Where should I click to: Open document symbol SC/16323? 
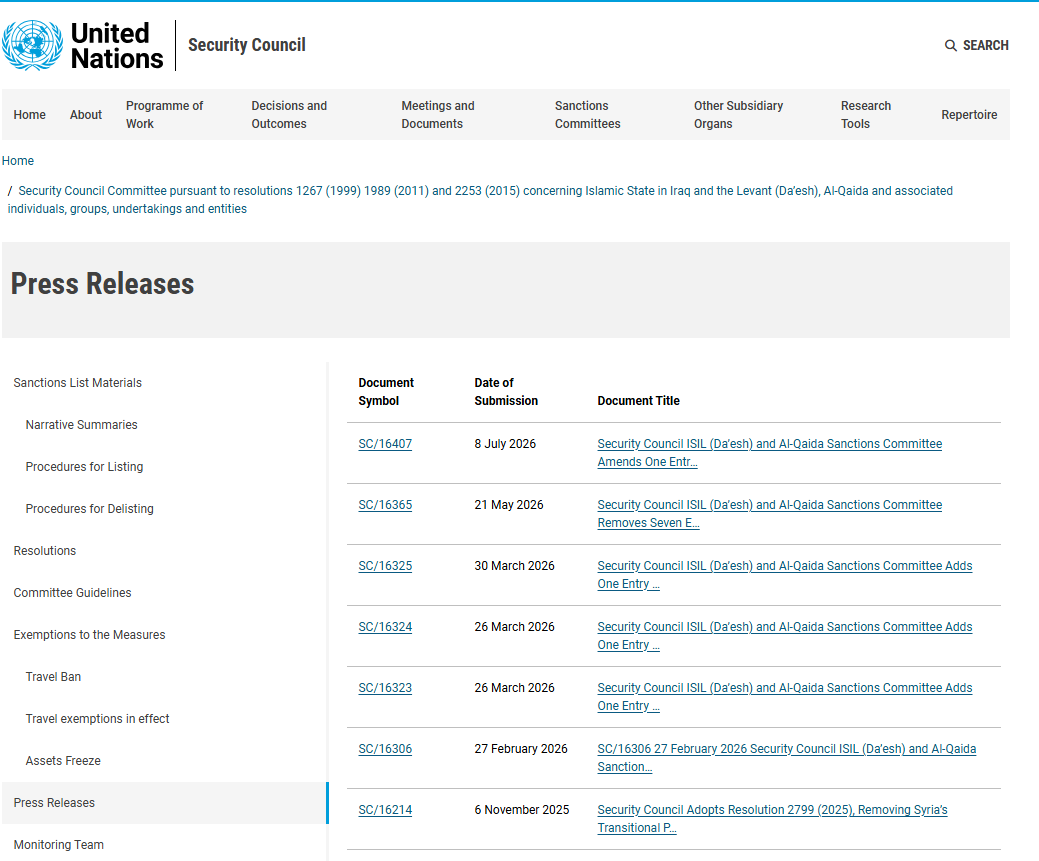coord(385,688)
